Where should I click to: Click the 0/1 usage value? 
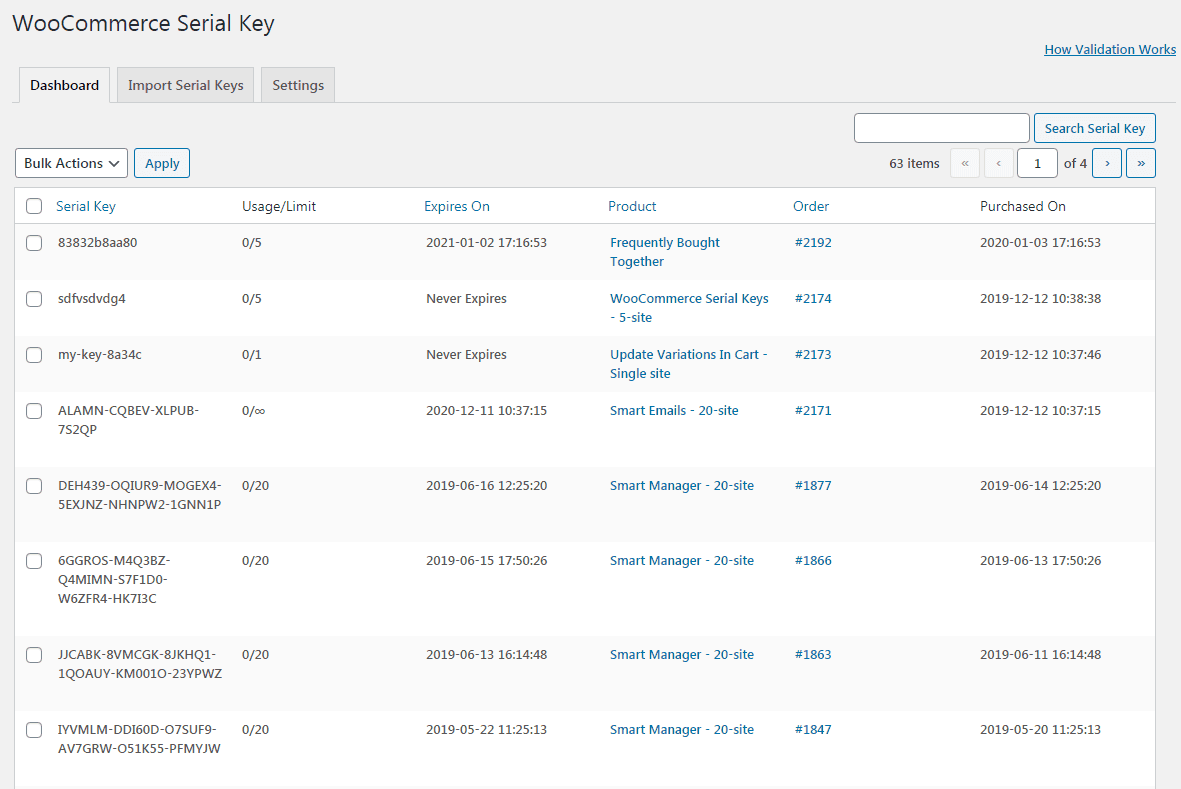252,355
